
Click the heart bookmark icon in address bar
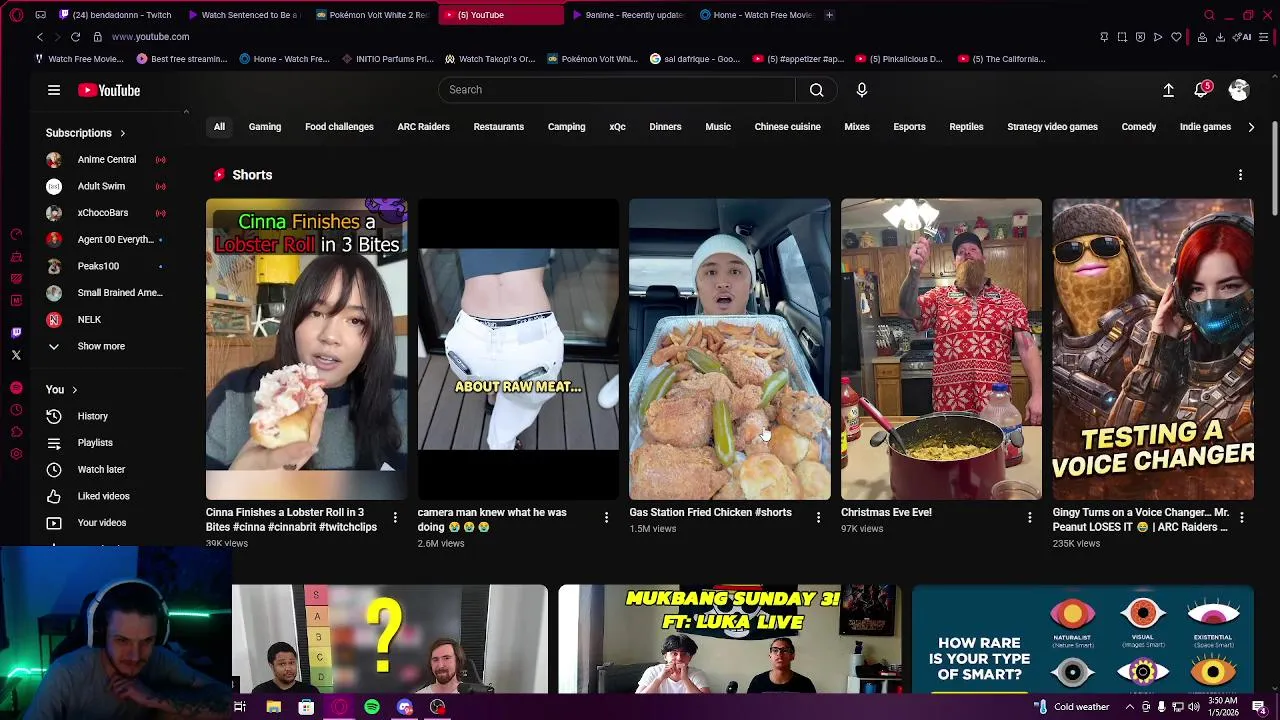[x=1176, y=37]
